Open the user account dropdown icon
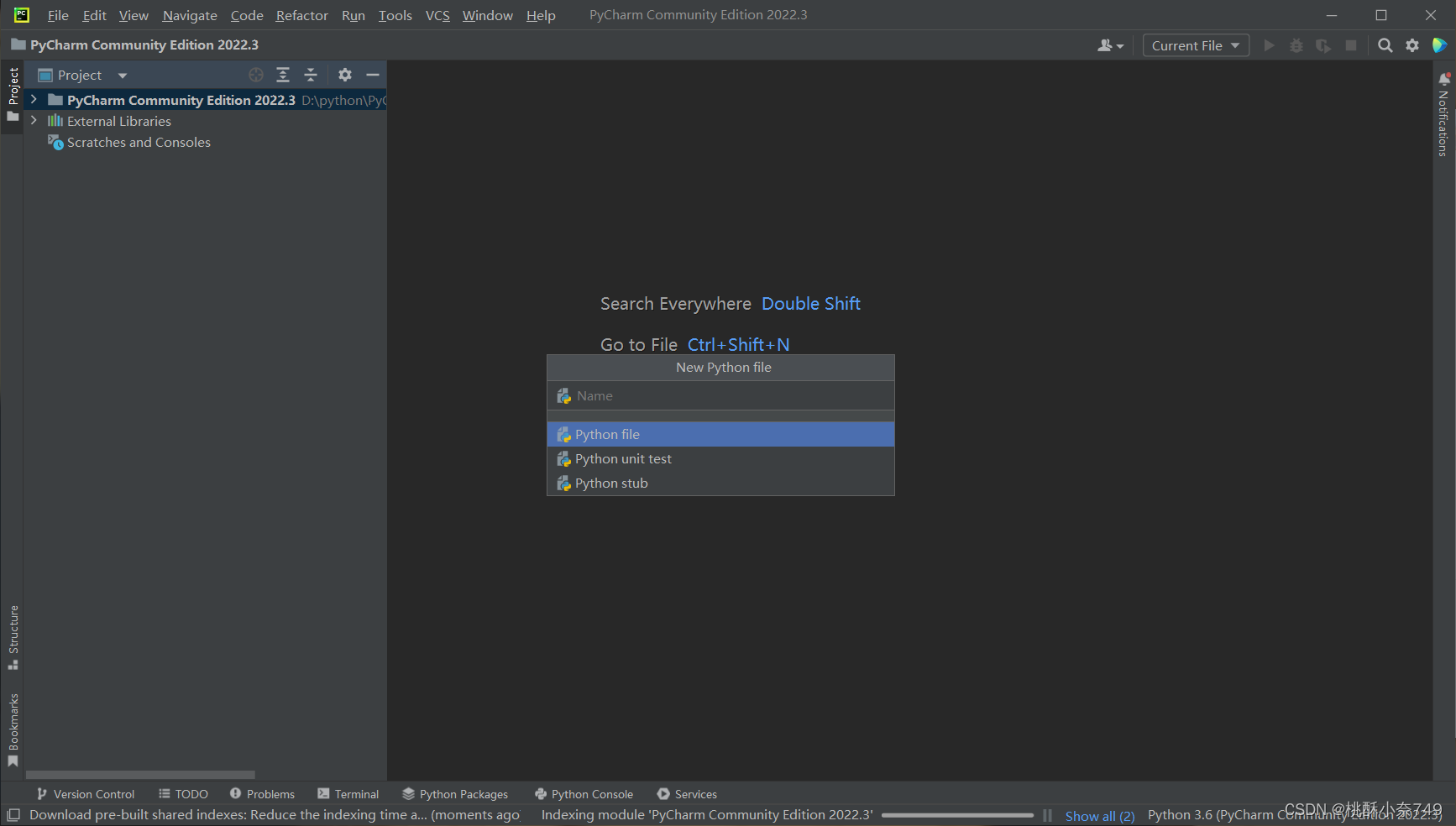The height and width of the screenshot is (826, 1456). 1110,45
